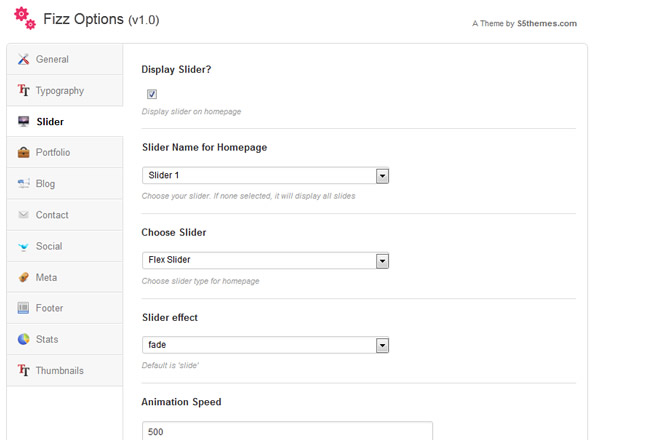This screenshot has width=645, height=440.
Task: Click the "Default is 'slide'" hint text
Action: pyautogui.click(x=170, y=365)
